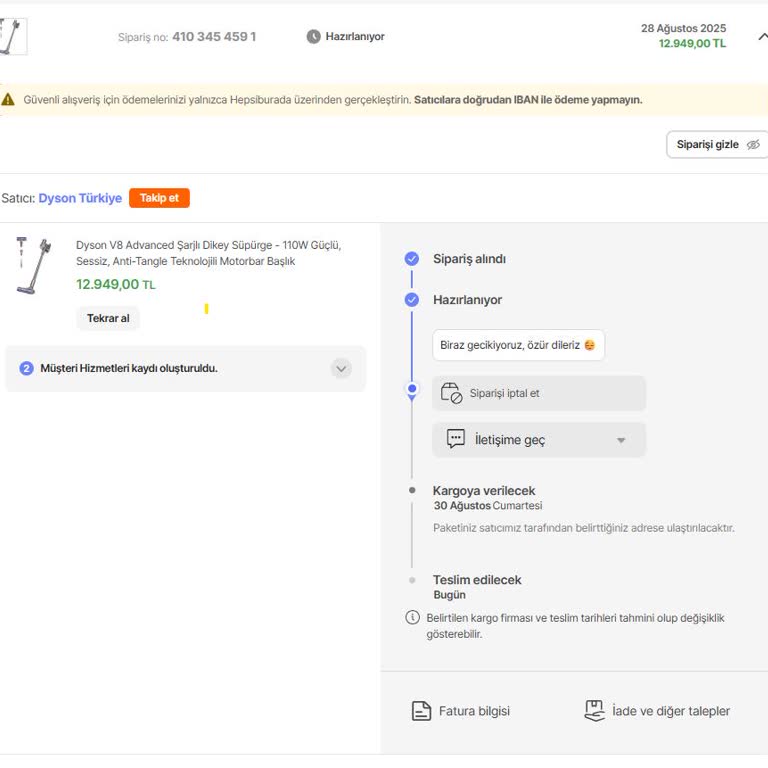This screenshot has width=768, height=768.
Task: Click the clock icon beside Hazırlanıyor
Action: coord(313,37)
